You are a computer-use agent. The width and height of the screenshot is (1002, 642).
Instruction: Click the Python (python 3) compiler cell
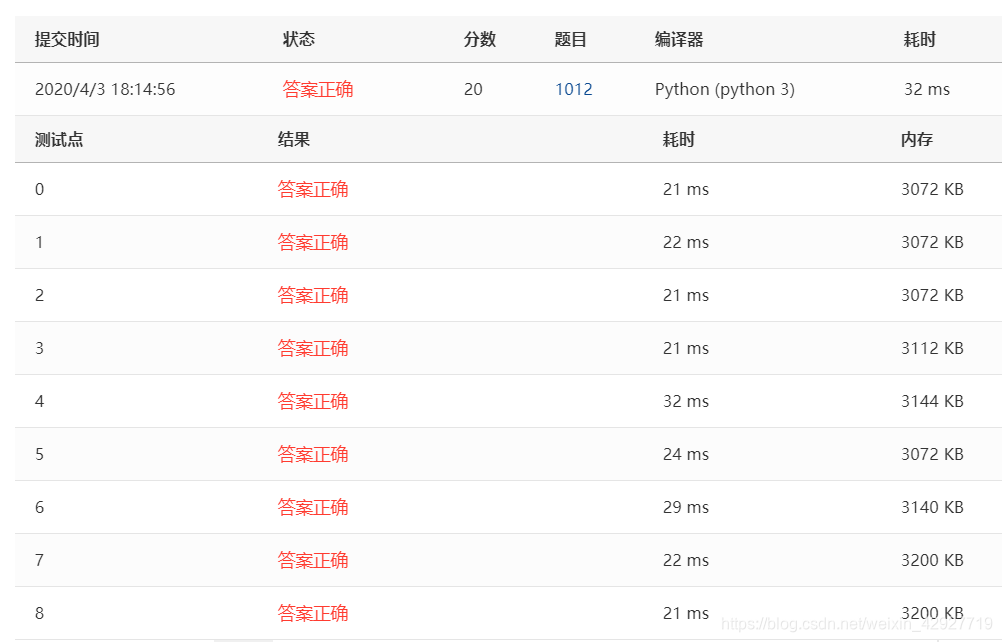(x=725, y=89)
